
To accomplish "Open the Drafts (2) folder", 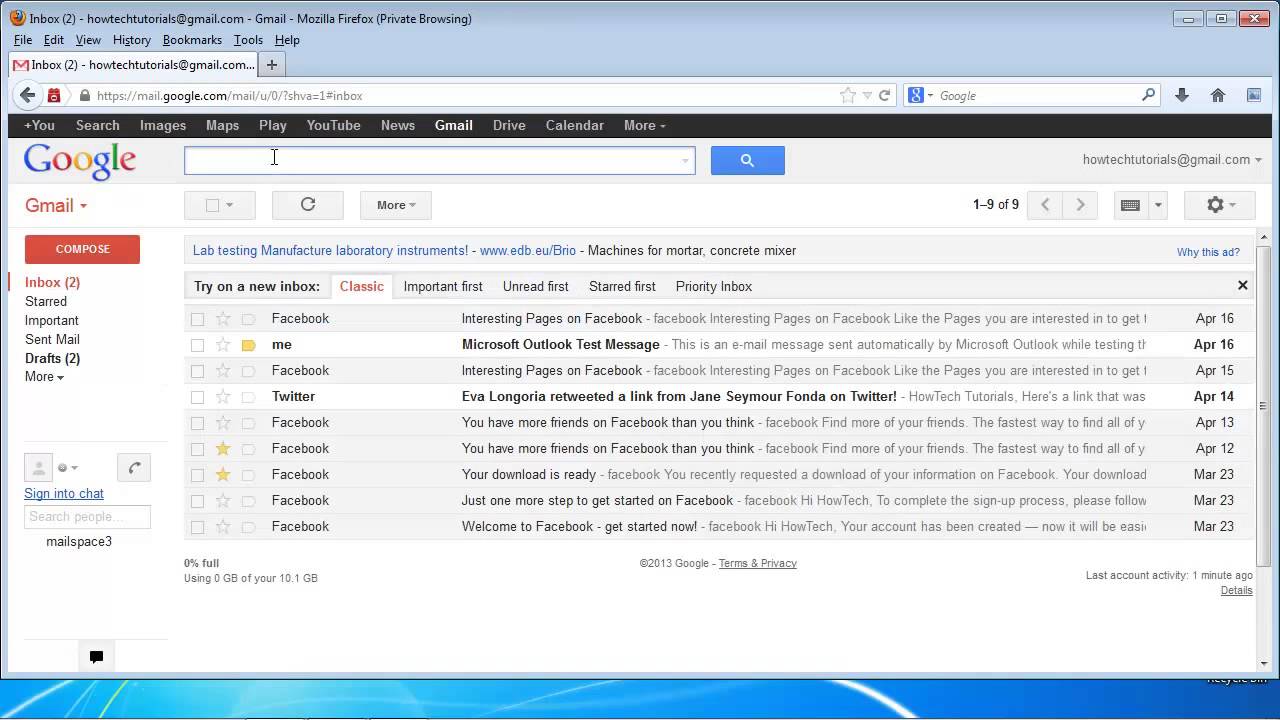I will coord(52,358).
